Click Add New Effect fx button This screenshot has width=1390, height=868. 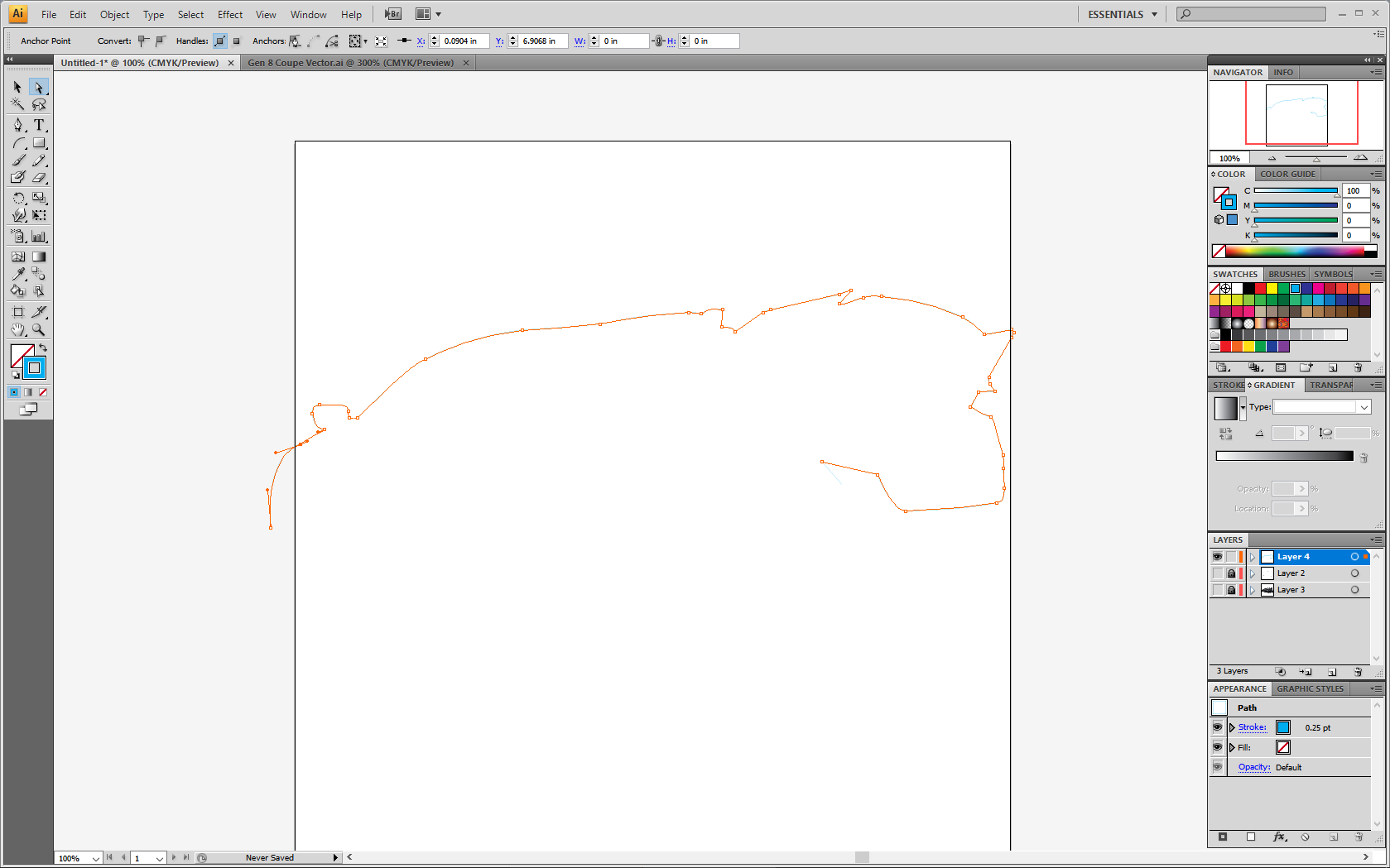coord(1279,837)
